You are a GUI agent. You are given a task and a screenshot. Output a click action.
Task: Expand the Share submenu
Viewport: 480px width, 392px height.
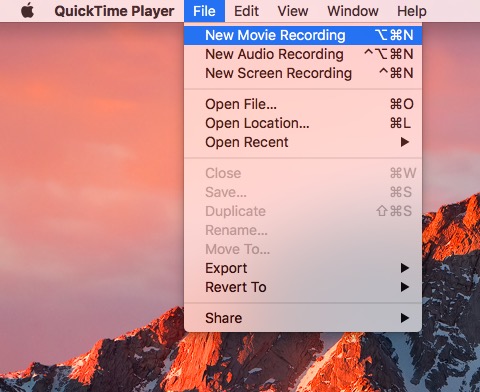click(303, 318)
